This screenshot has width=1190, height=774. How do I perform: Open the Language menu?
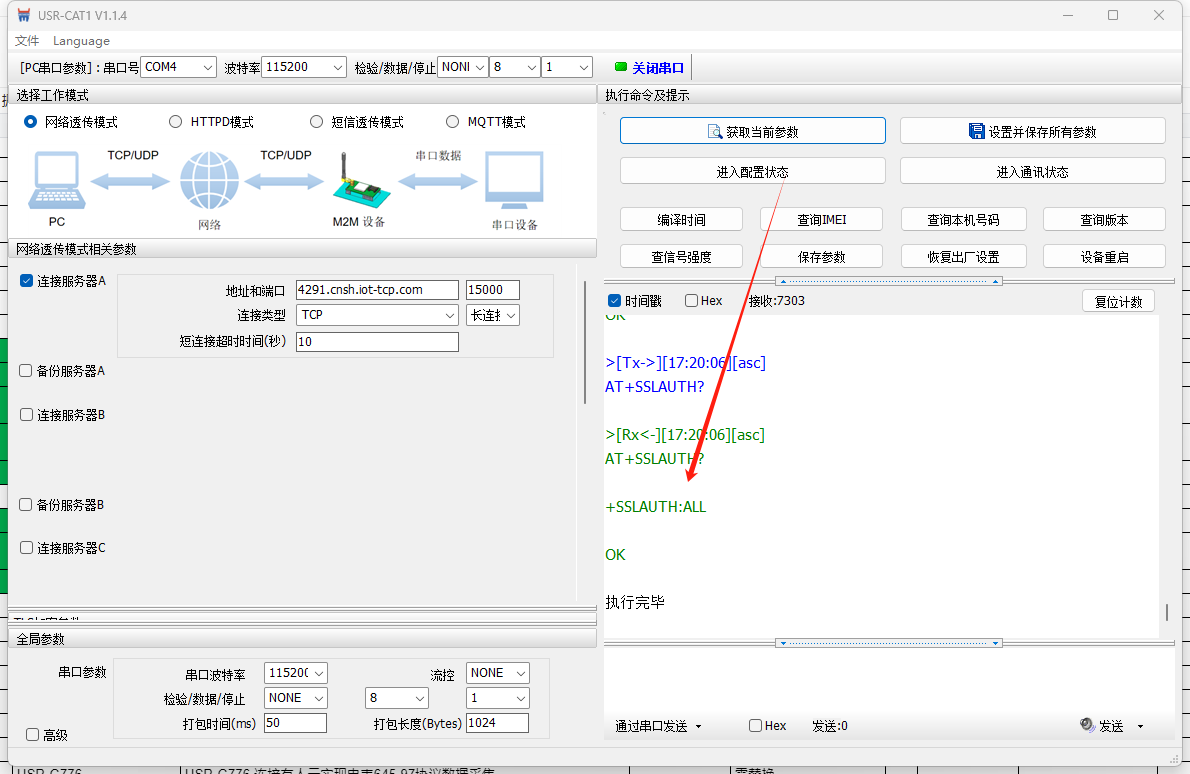point(81,41)
